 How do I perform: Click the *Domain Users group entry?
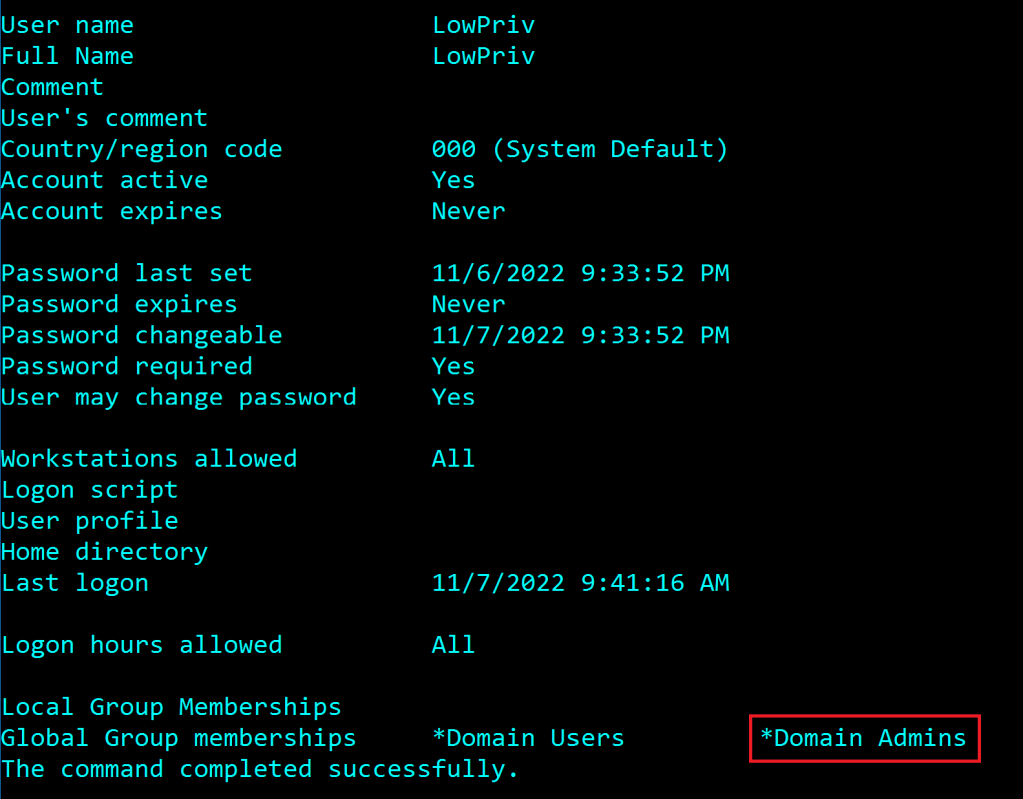(x=528, y=738)
